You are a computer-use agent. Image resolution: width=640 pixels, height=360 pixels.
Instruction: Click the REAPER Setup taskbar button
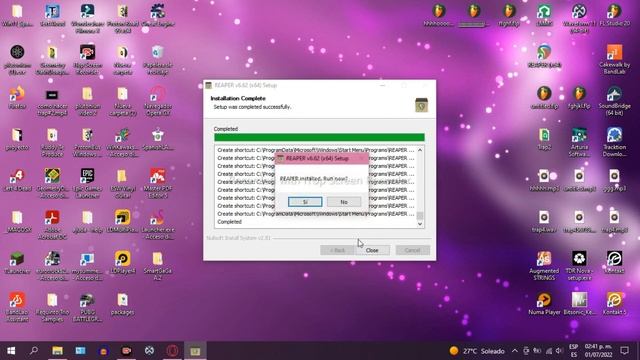click(x=195, y=351)
